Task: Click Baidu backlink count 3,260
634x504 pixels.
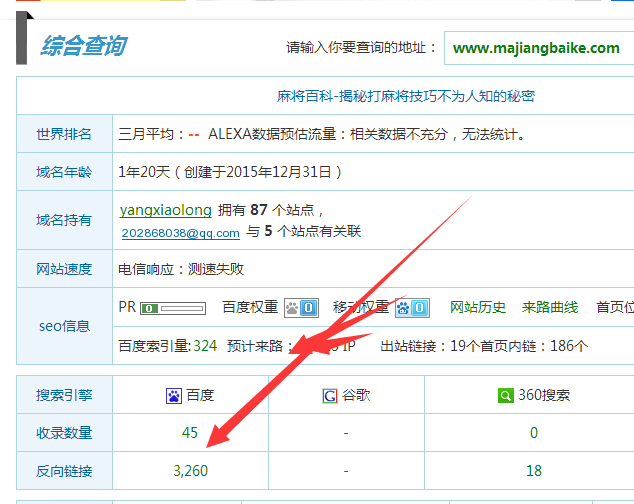Action: tap(189, 470)
